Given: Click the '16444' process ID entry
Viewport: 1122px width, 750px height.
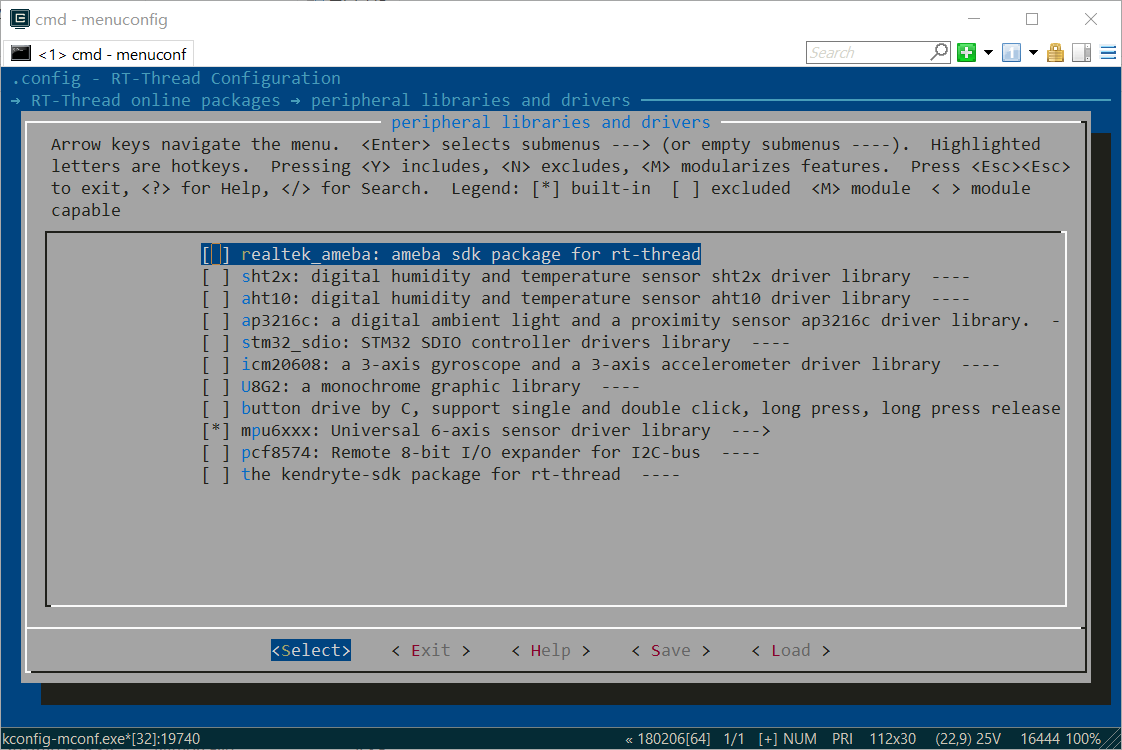Looking at the screenshot, I should click(x=1040, y=739).
